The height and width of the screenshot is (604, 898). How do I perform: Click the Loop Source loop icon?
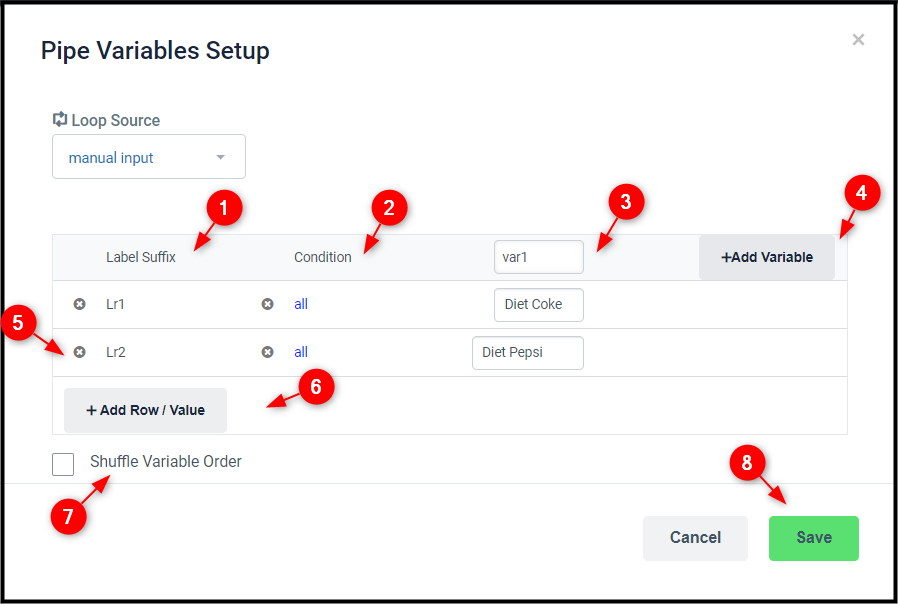(x=60, y=120)
